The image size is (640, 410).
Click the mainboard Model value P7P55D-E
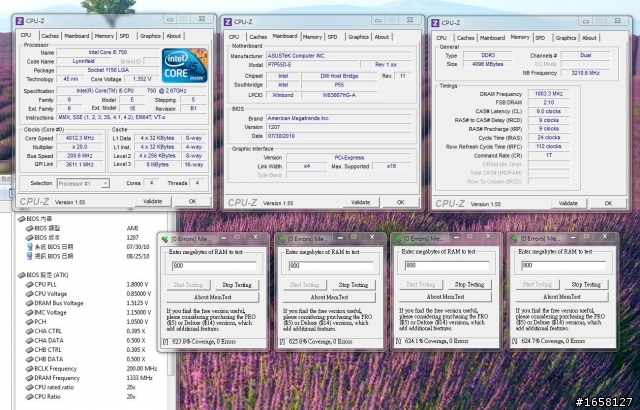point(312,65)
